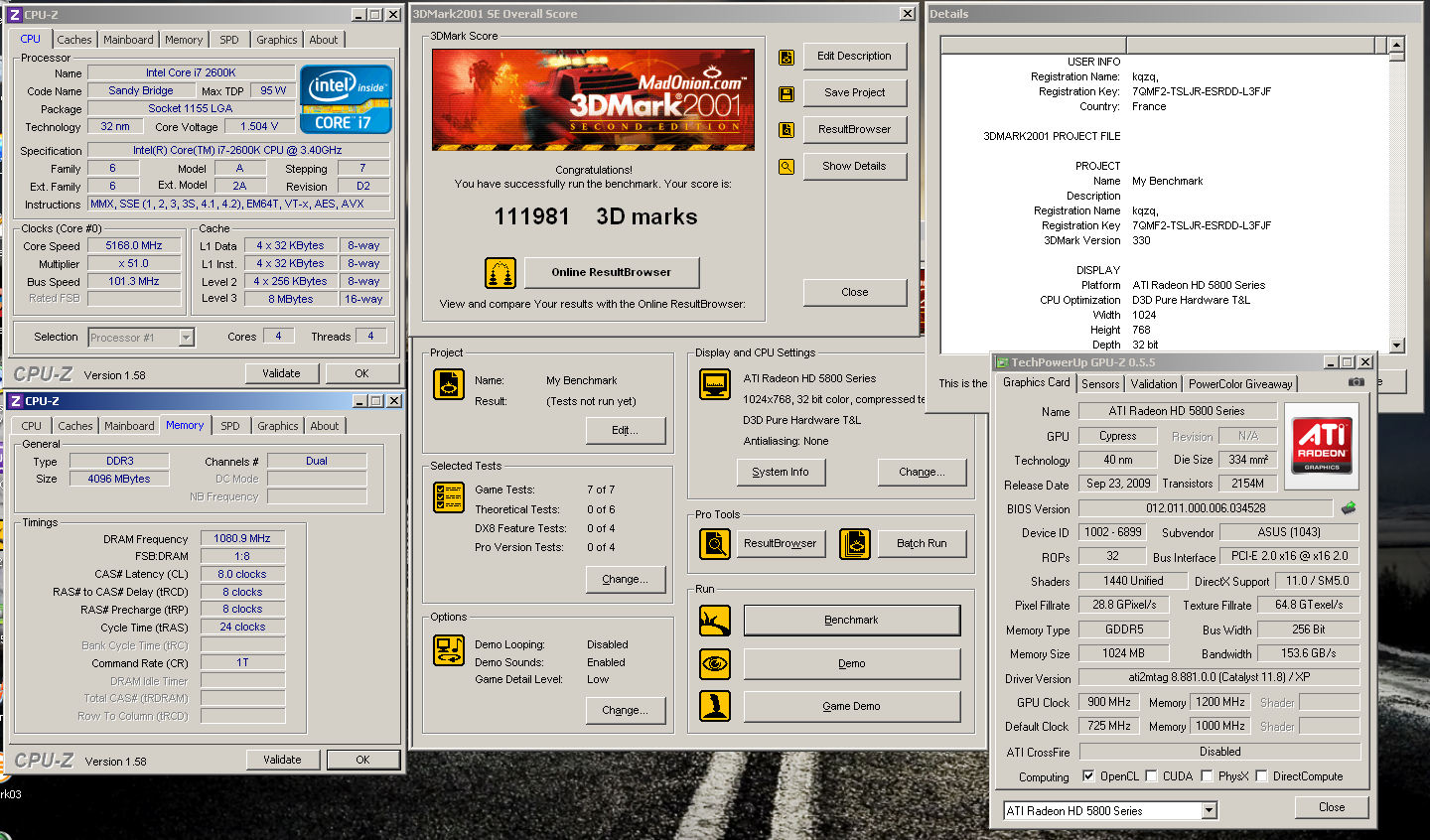Toggle the OpenCL checkbox in GPU-Z
The width and height of the screenshot is (1430, 840).
[1088, 776]
